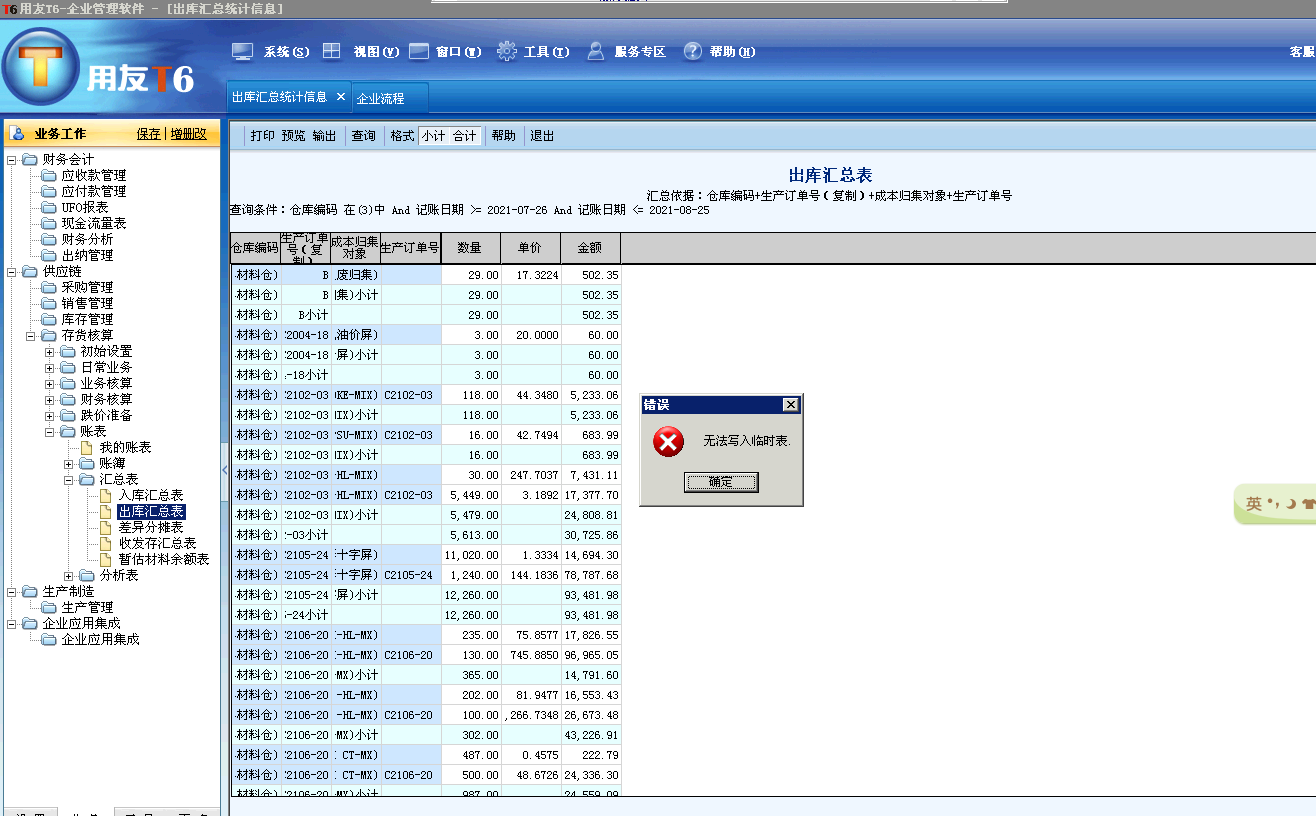1316x816 pixels.
Task: Click 打印 in the report toolbar
Action: tap(263, 136)
